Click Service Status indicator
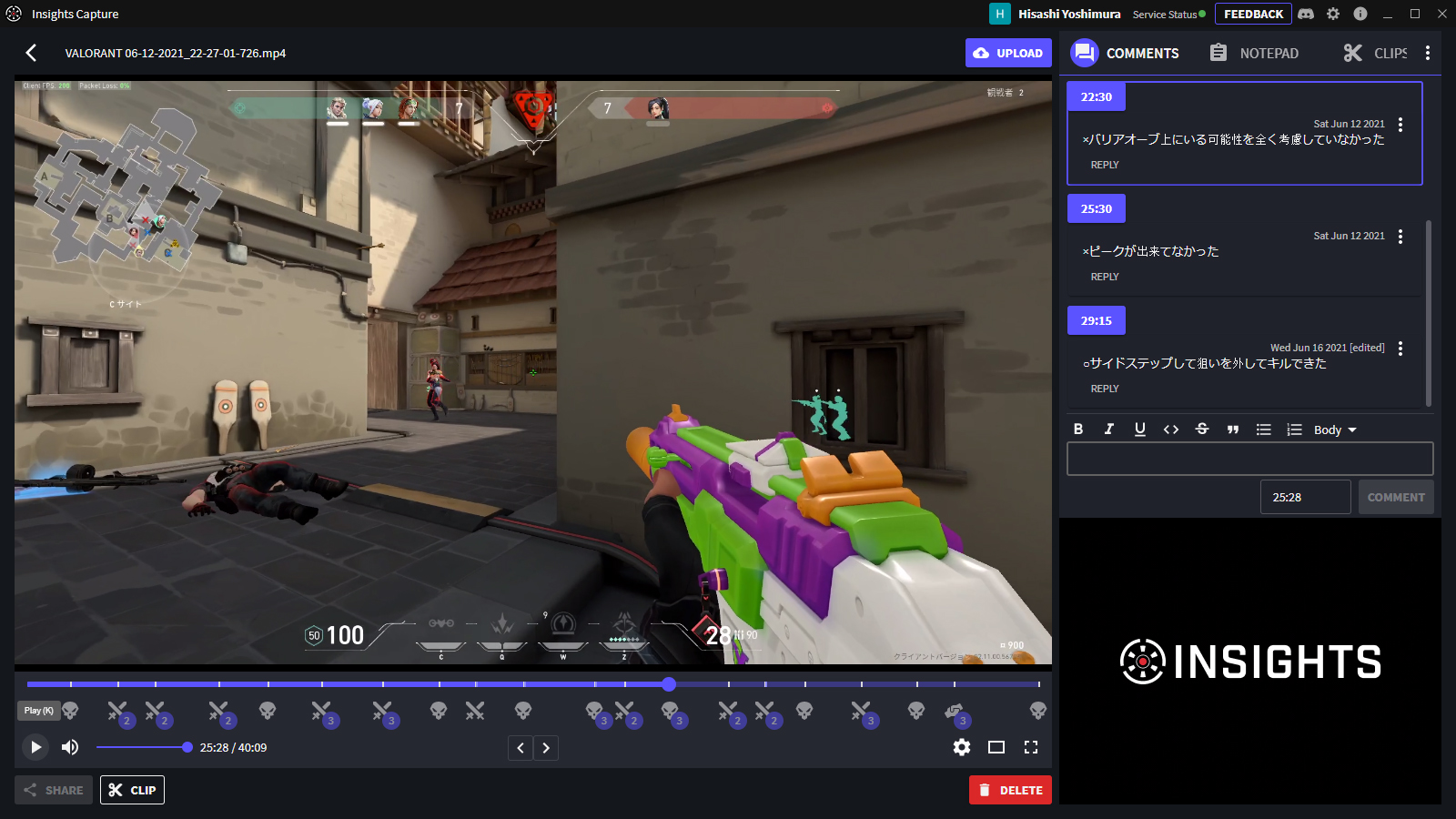1456x819 pixels. pyautogui.click(x=1168, y=14)
